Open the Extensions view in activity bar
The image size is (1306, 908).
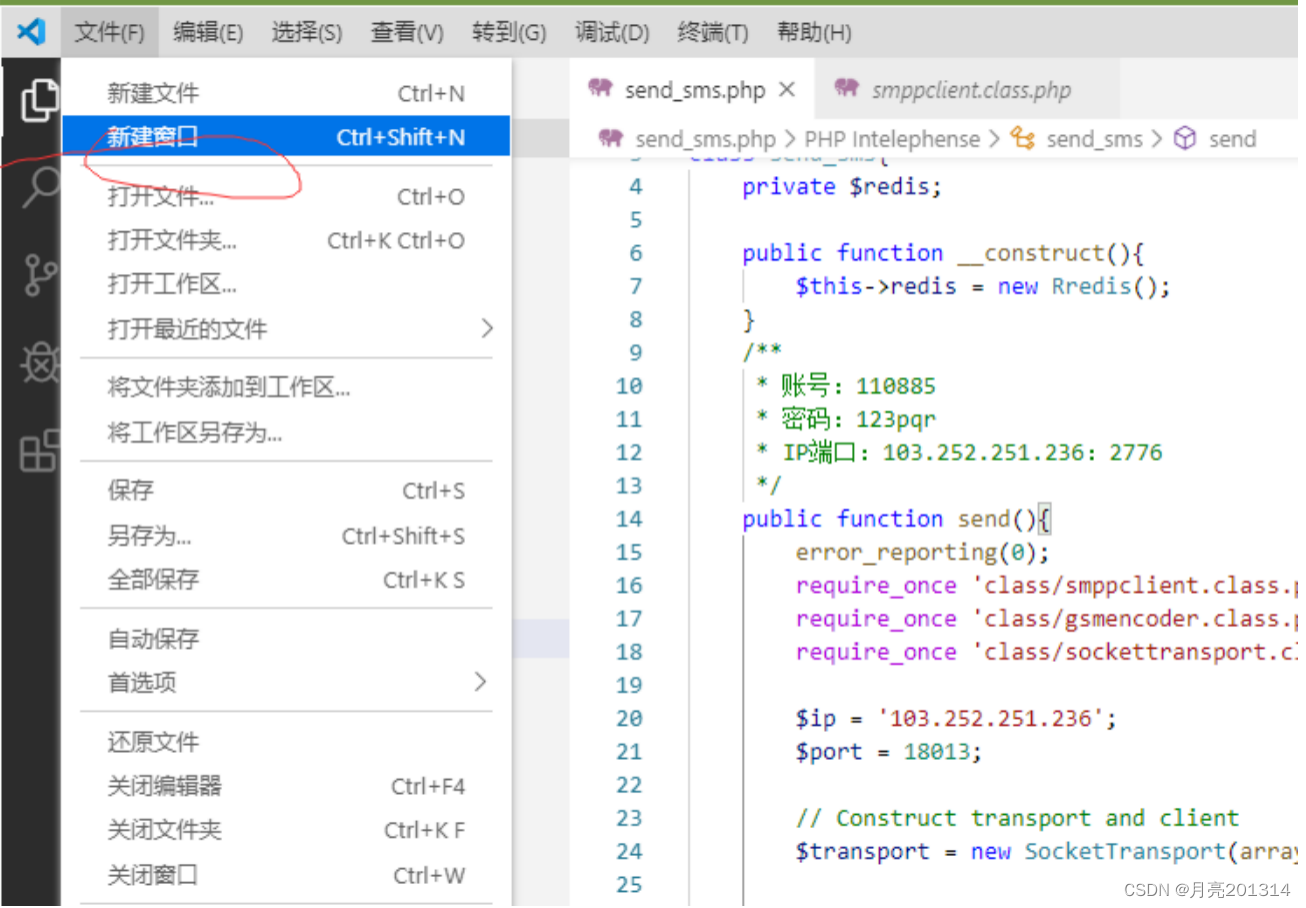[40, 451]
